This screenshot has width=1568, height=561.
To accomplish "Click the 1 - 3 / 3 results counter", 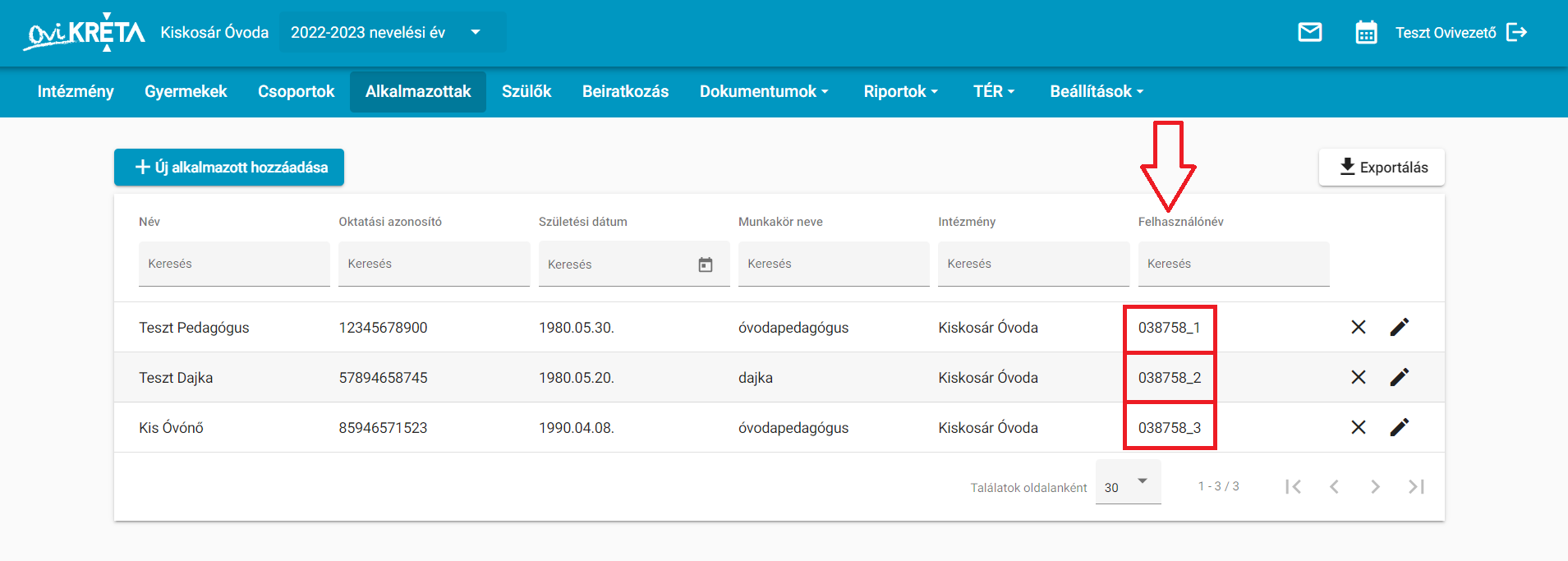I will [1218, 486].
